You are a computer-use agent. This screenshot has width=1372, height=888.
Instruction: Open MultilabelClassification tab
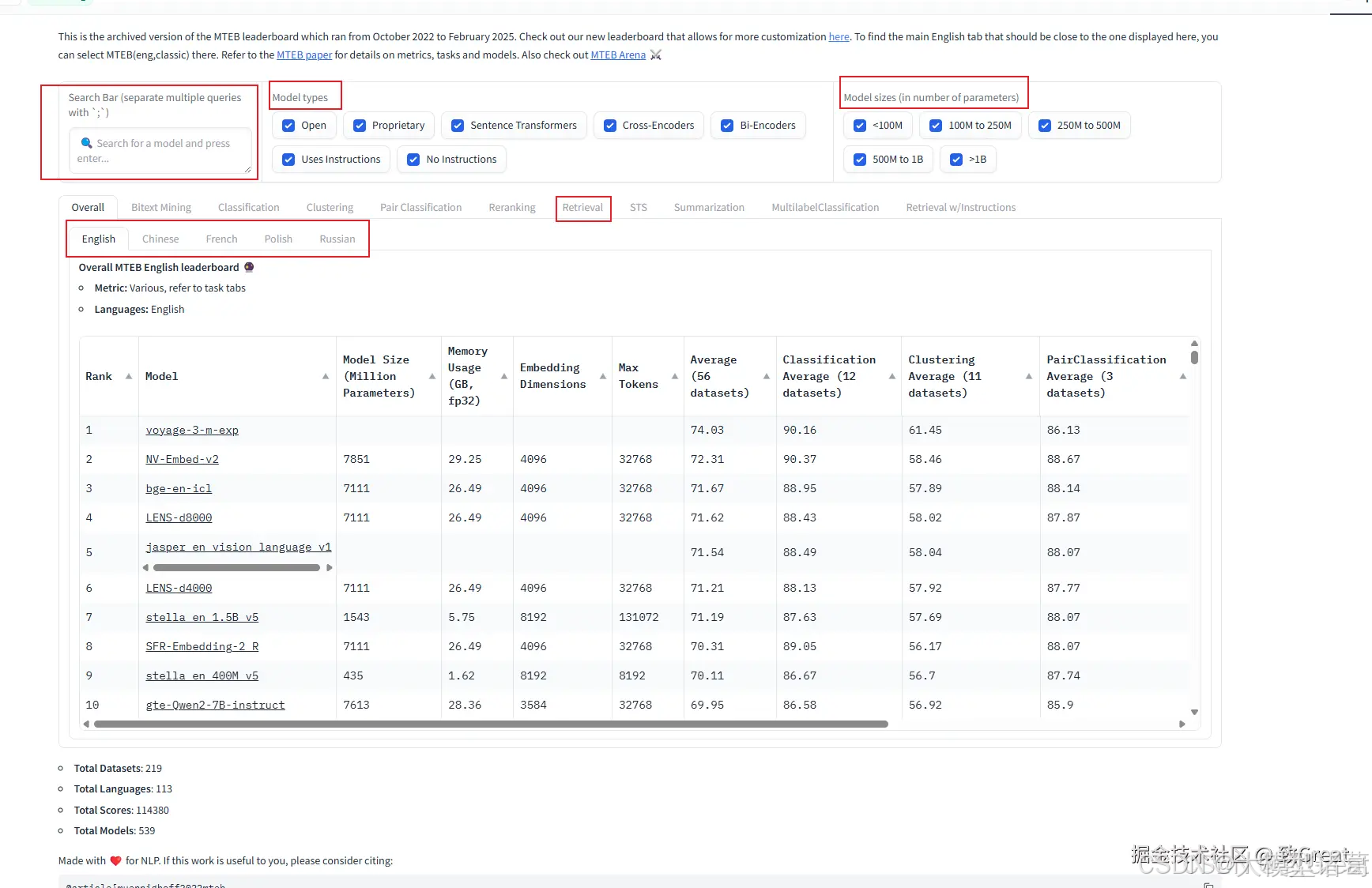[825, 208]
